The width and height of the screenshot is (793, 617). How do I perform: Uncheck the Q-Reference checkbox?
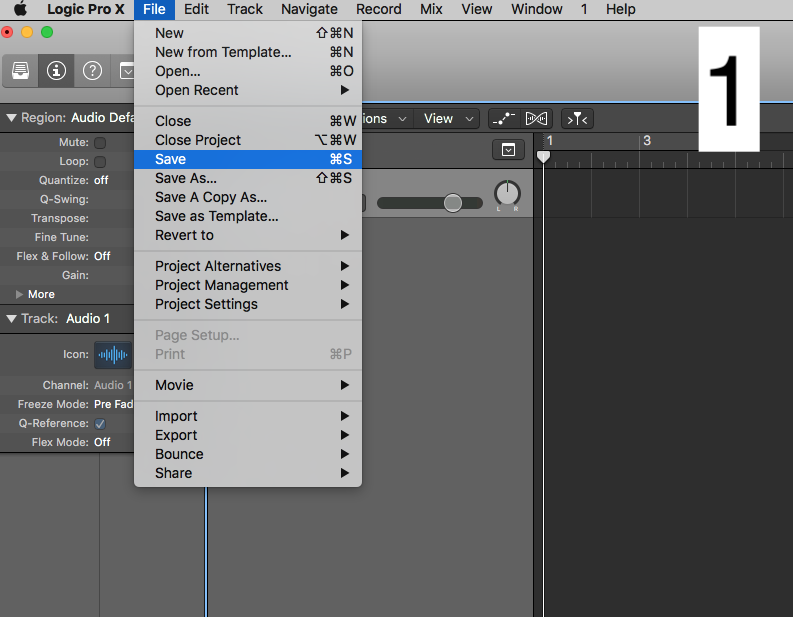coord(100,424)
